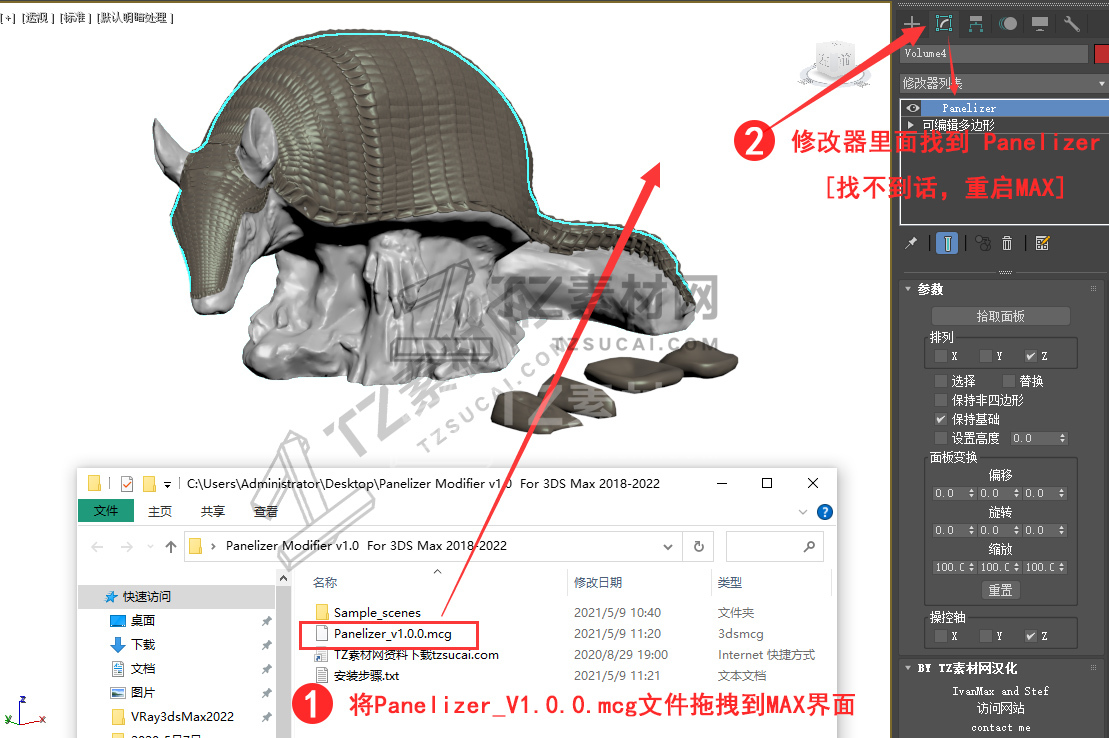Click the Volume4 object name field
The image size is (1109, 738).
tap(994, 53)
